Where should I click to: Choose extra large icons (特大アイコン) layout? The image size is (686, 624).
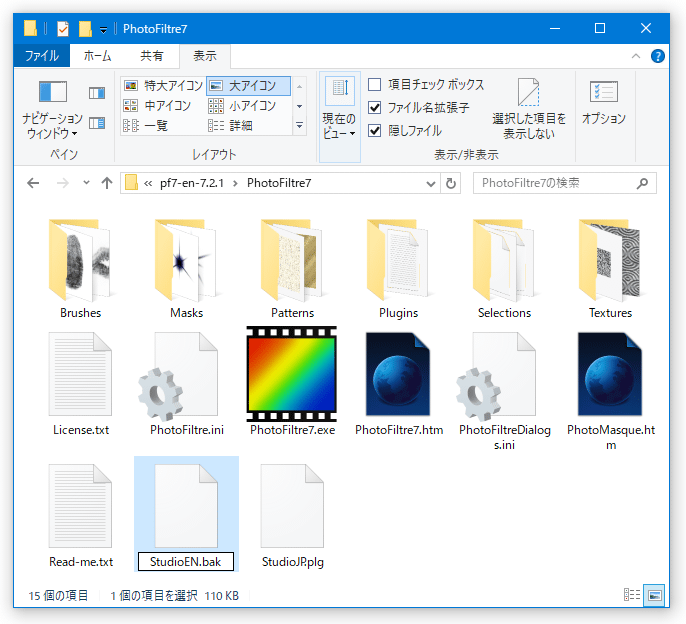[x=163, y=85]
